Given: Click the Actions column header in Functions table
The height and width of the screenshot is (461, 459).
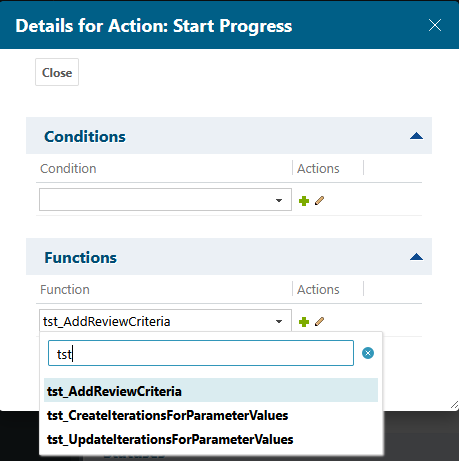Looking at the screenshot, I should tap(318, 290).
